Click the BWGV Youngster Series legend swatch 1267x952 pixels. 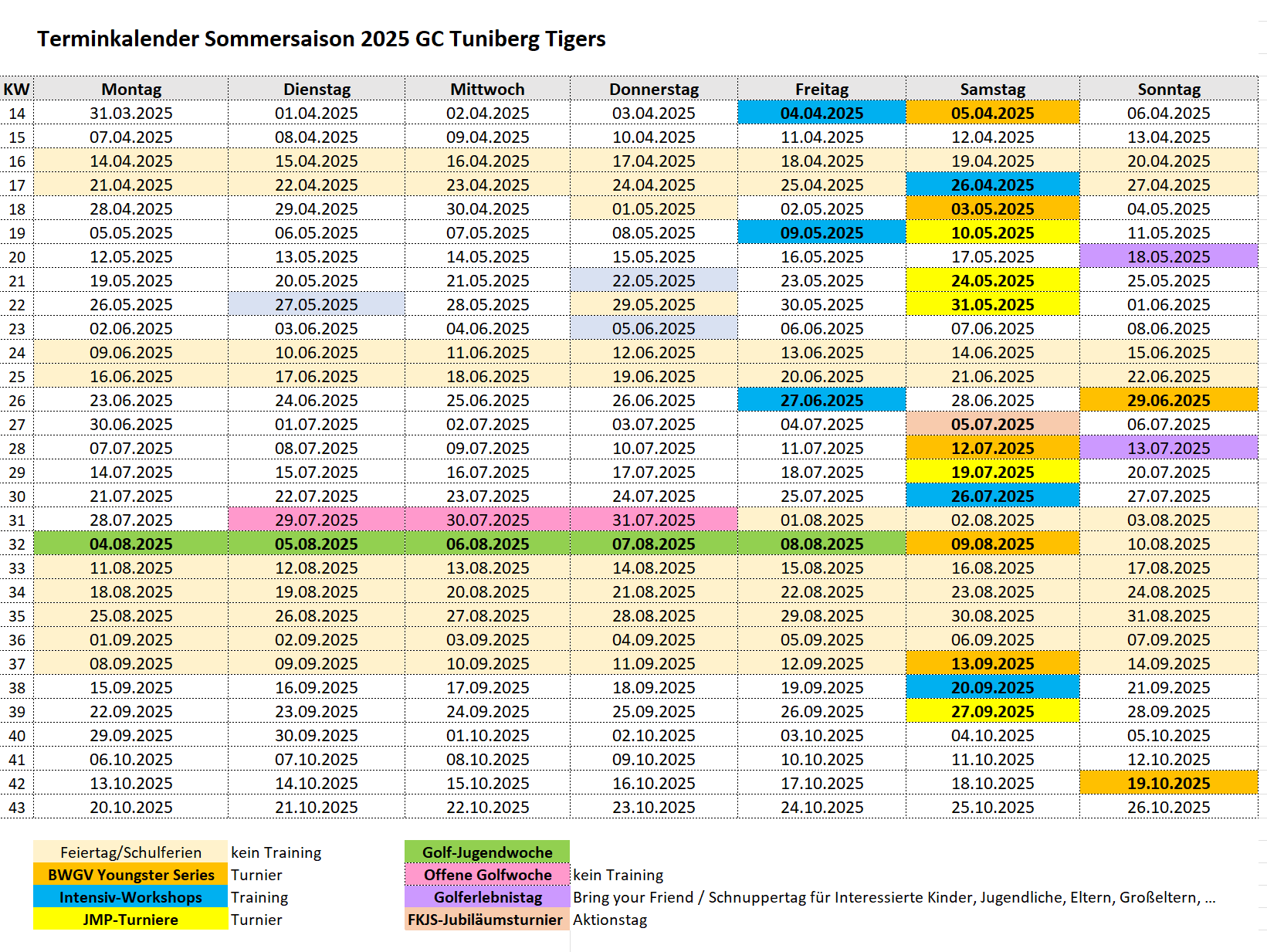(x=130, y=874)
